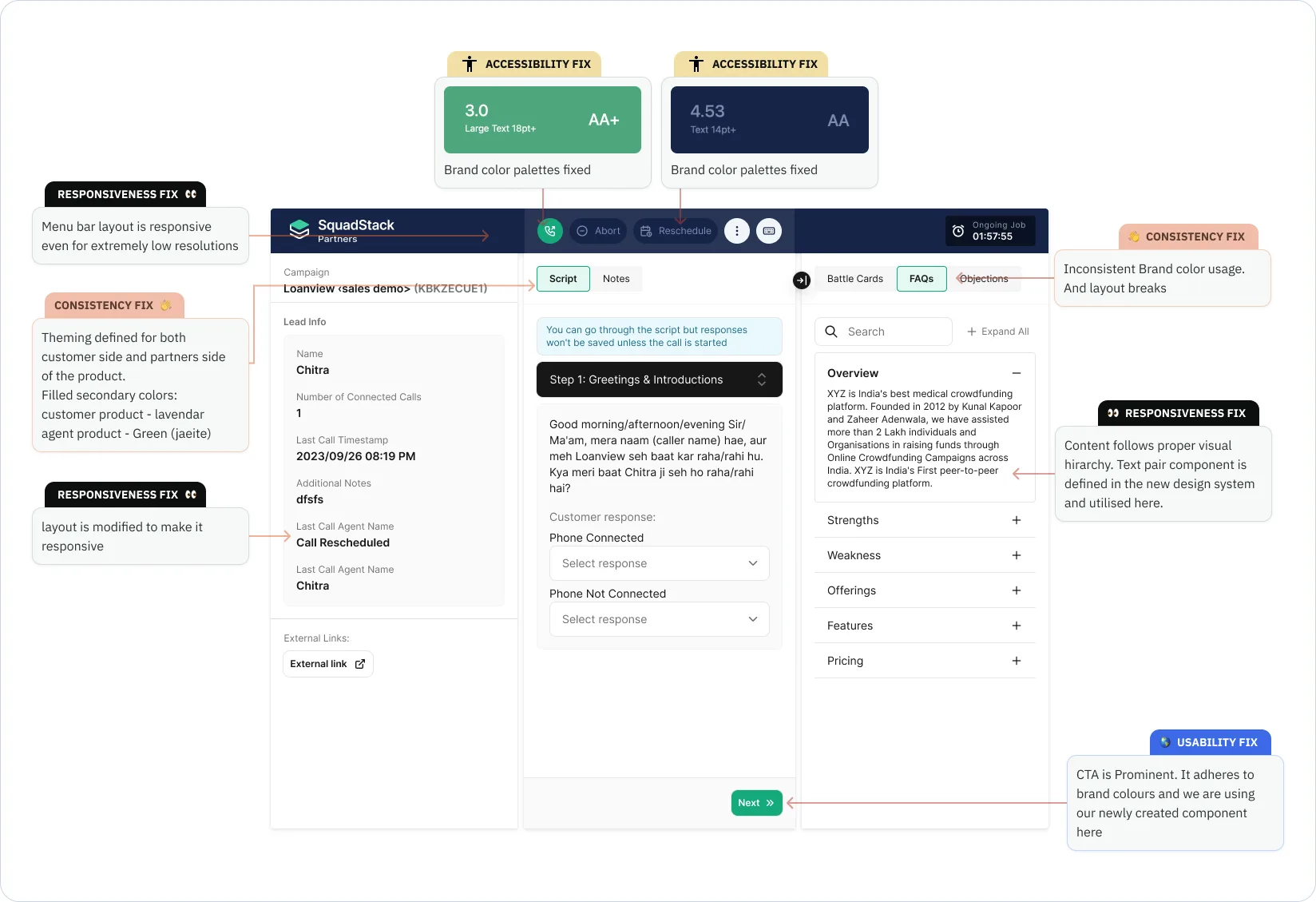Abort the current call
Viewport: 1316px width, 902px height.
tap(598, 231)
